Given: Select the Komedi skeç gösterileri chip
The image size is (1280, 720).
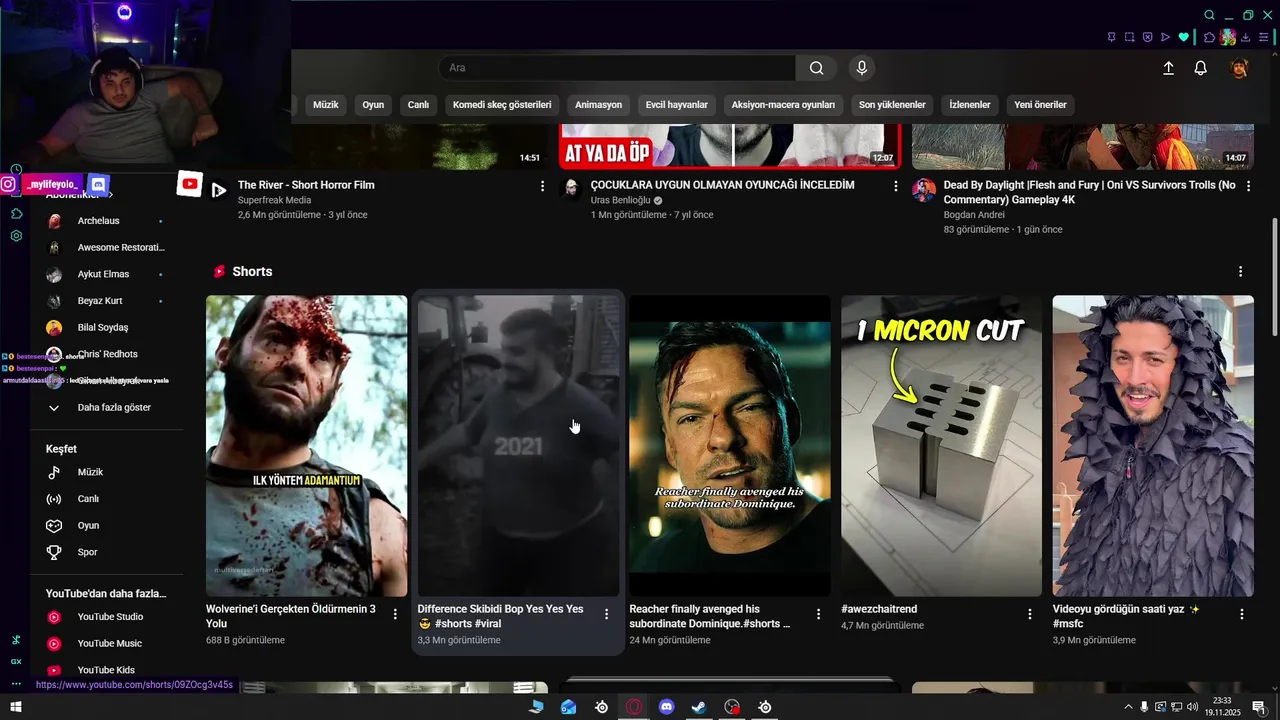Looking at the screenshot, I should click(x=502, y=104).
